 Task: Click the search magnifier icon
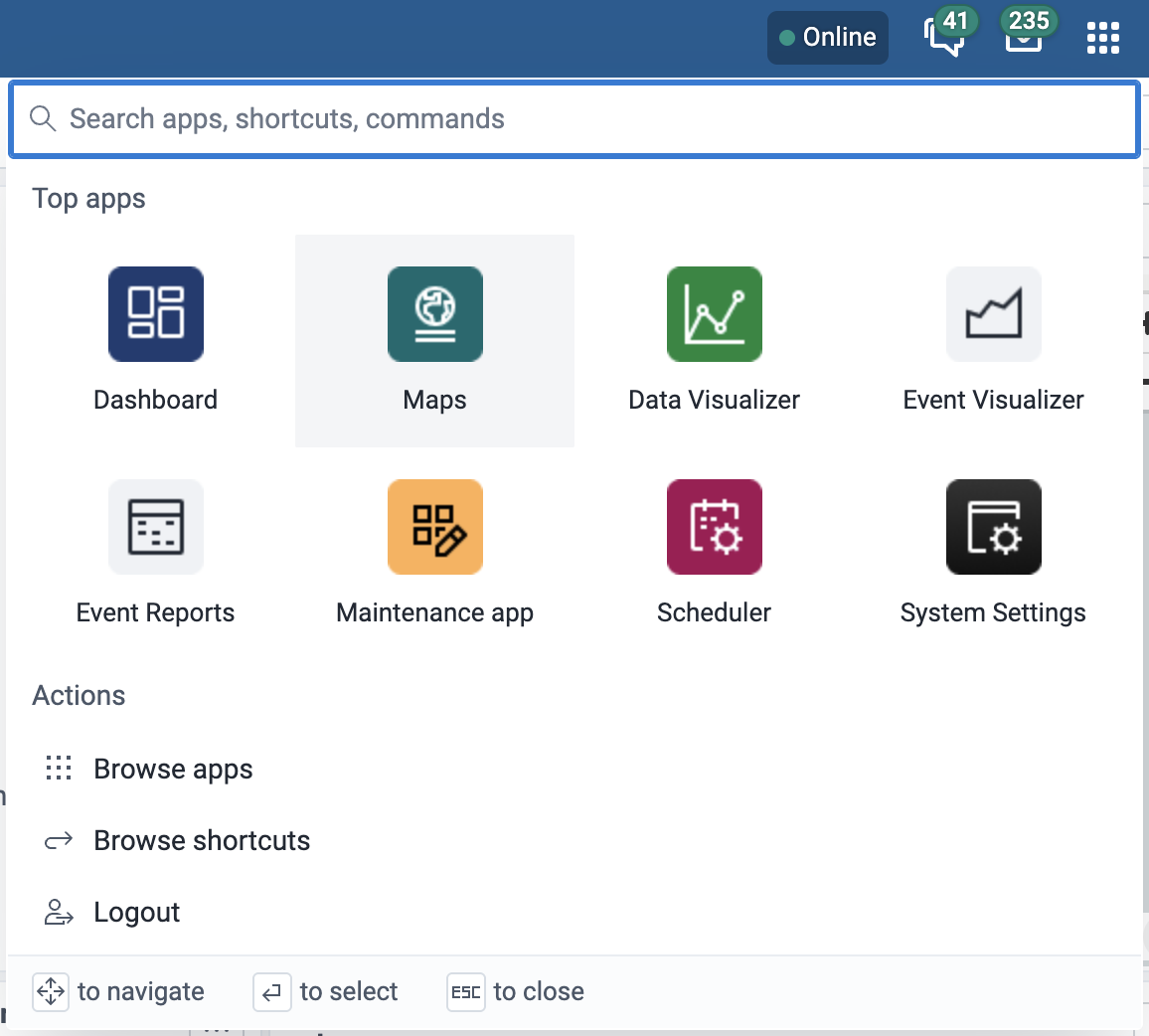pyautogui.click(x=43, y=118)
